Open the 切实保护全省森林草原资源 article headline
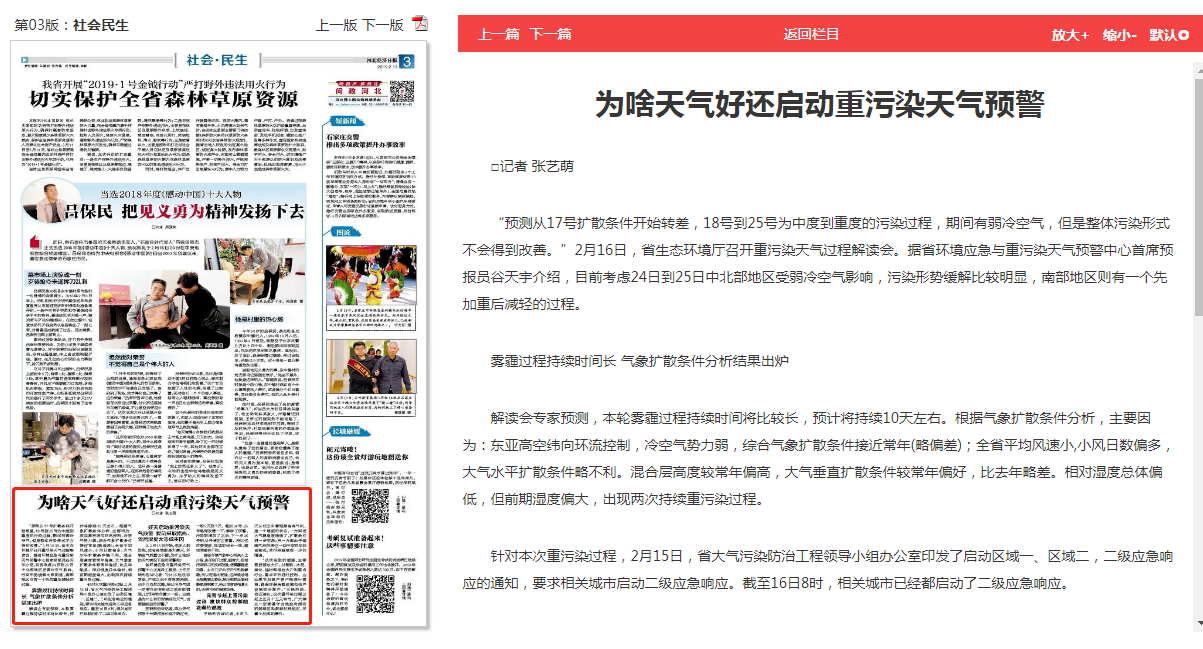Viewport: 1203px width, 649px height. (x=164, y=98)
